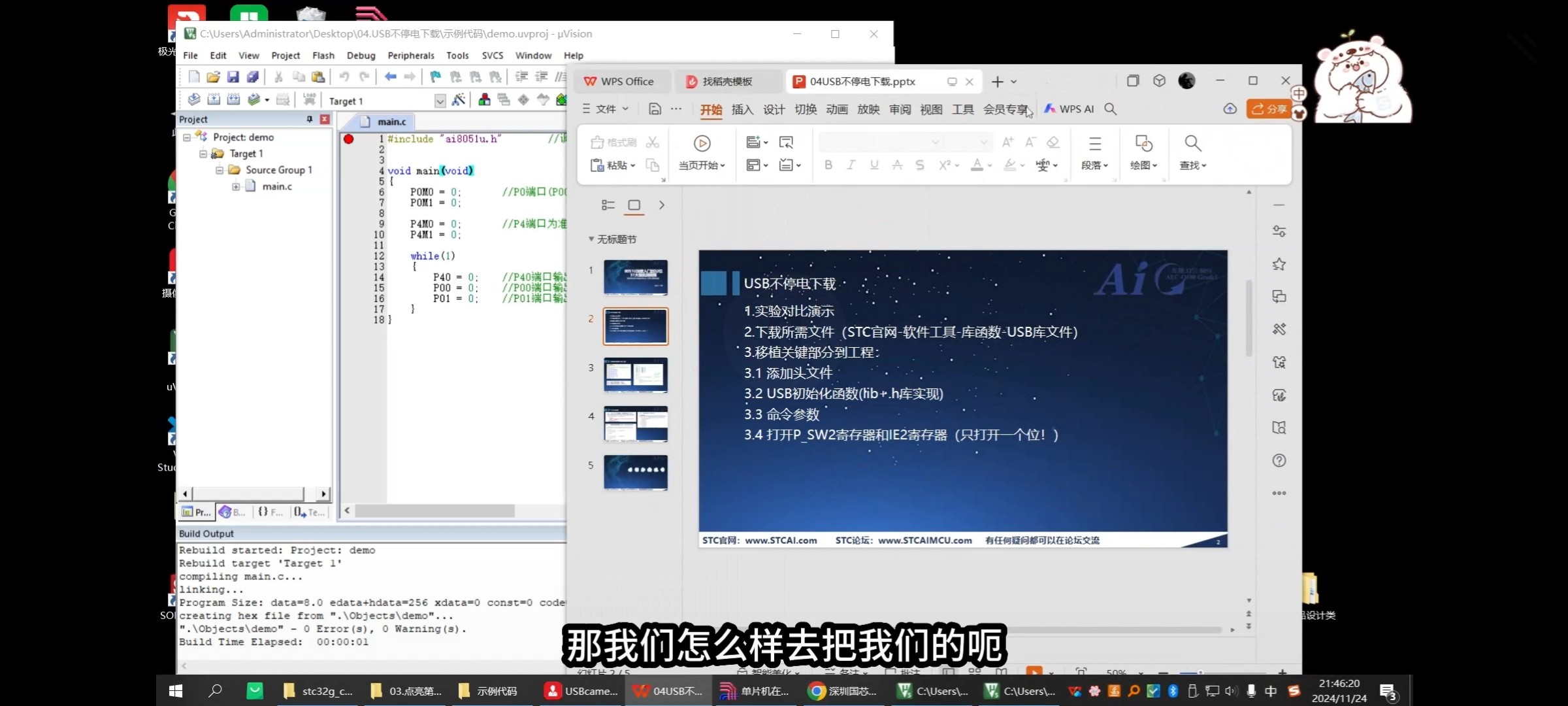Start slideshow with the 当页开始 play icon
This screenshot has height=706, width=1568.
[701, 144]
